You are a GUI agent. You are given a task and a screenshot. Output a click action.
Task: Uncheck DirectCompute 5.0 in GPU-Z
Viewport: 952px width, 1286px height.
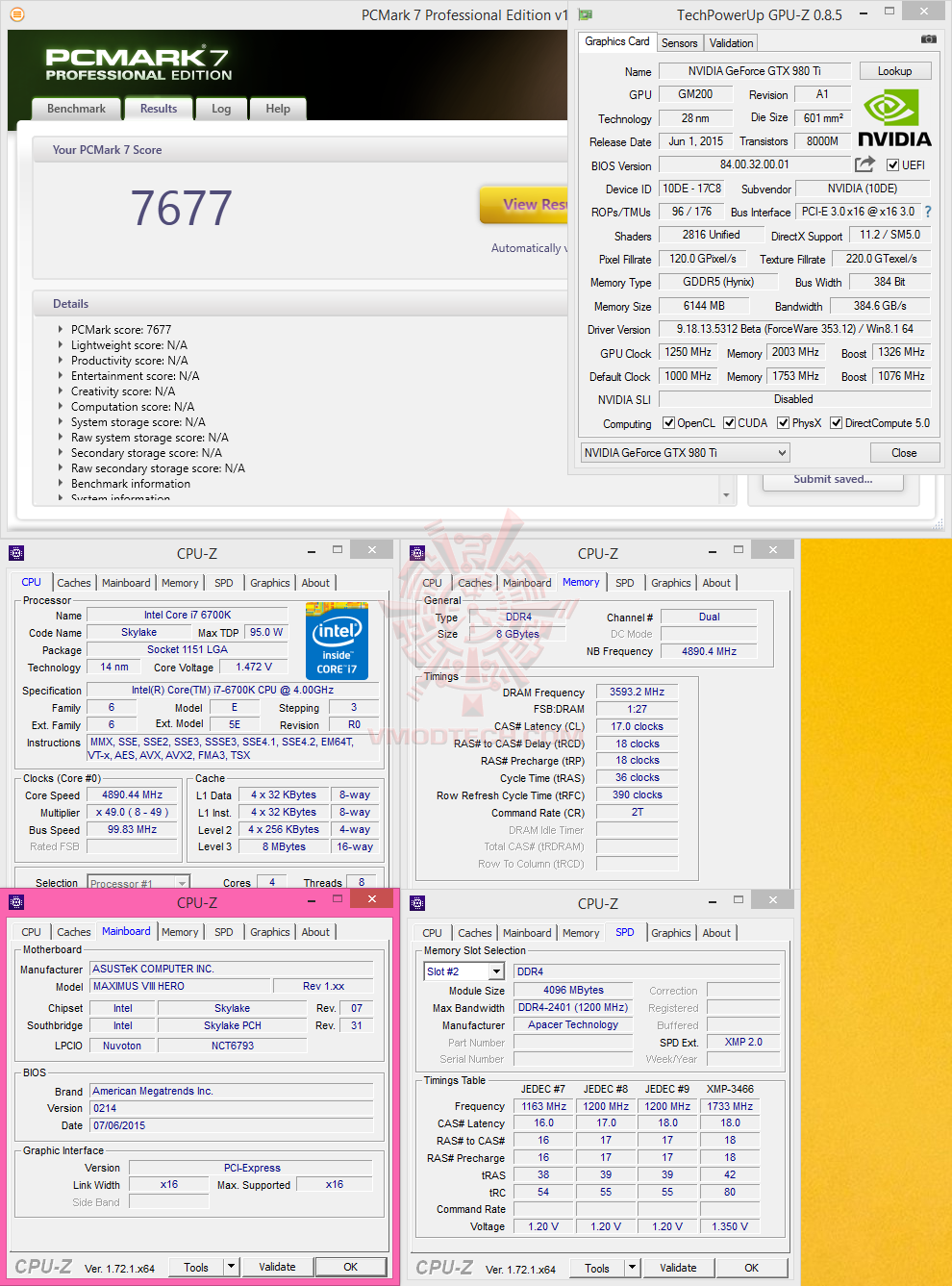pos(836,422)
